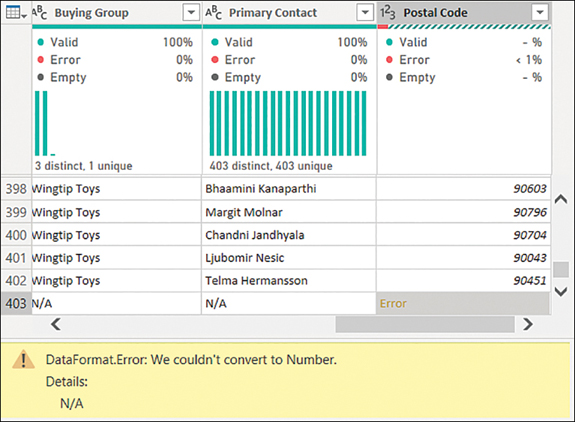Viewport: 575px width, 422px height.
Task: Click Buying Group Valid 100% value
Action: (x=178, y=42)
